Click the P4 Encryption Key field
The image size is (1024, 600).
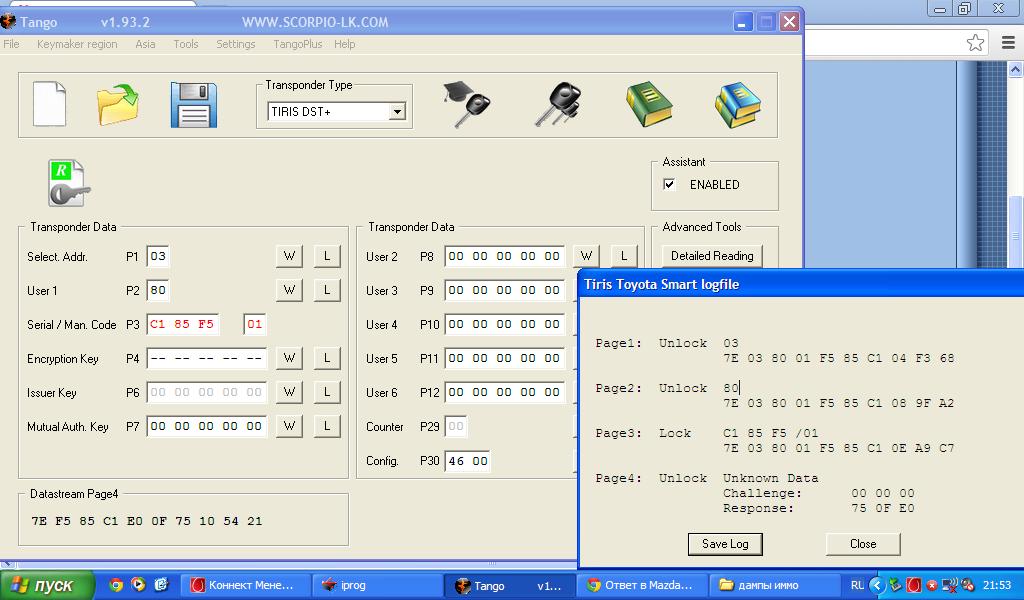click(206, 358)
